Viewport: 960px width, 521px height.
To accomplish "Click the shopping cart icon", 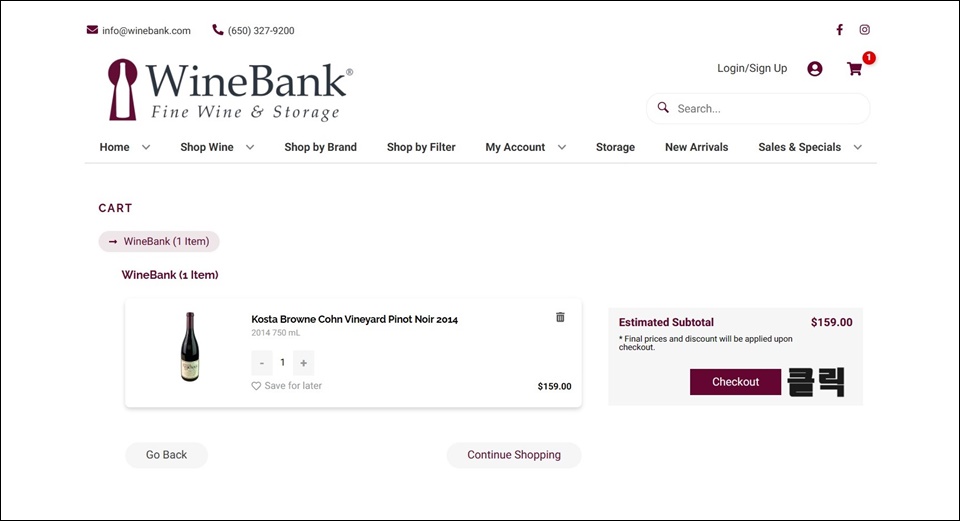I will (855, 69).
